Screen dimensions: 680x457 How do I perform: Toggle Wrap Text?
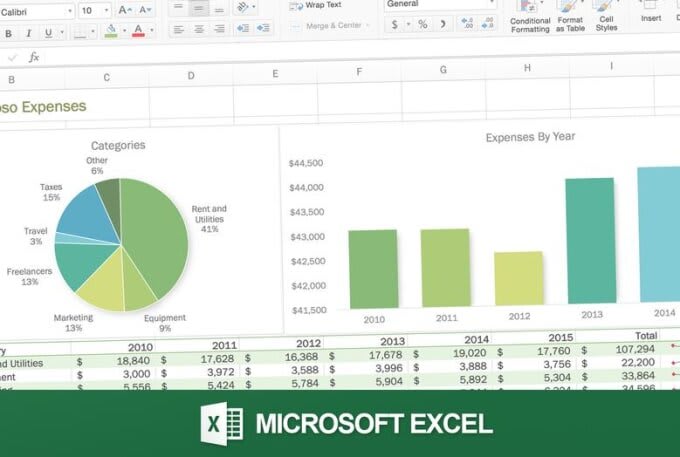click(x=315, y=6)
